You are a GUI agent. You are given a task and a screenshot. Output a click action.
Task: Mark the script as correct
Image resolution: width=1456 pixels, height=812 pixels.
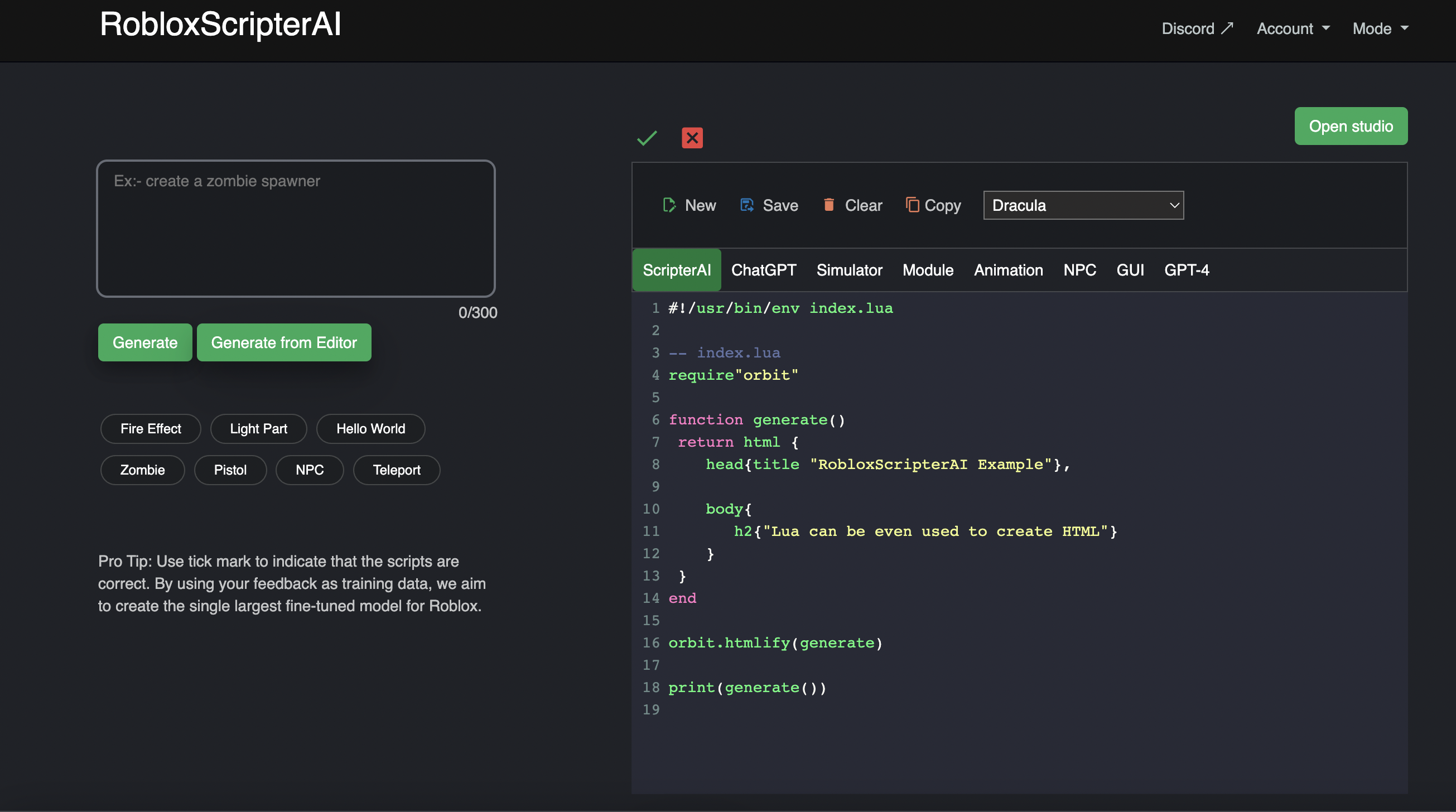point(647,138)
